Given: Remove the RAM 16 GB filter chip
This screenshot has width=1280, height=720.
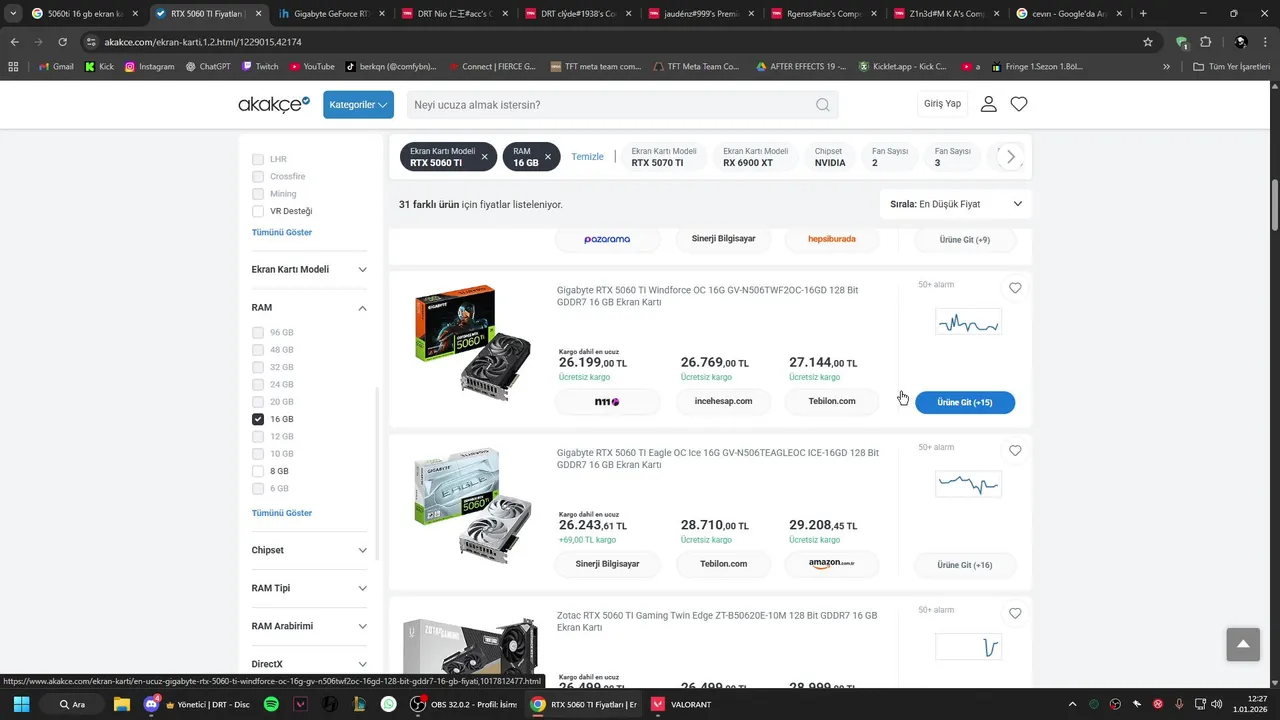Looking at the screenshot, I should pyautogui.click(x=547, y=157).
